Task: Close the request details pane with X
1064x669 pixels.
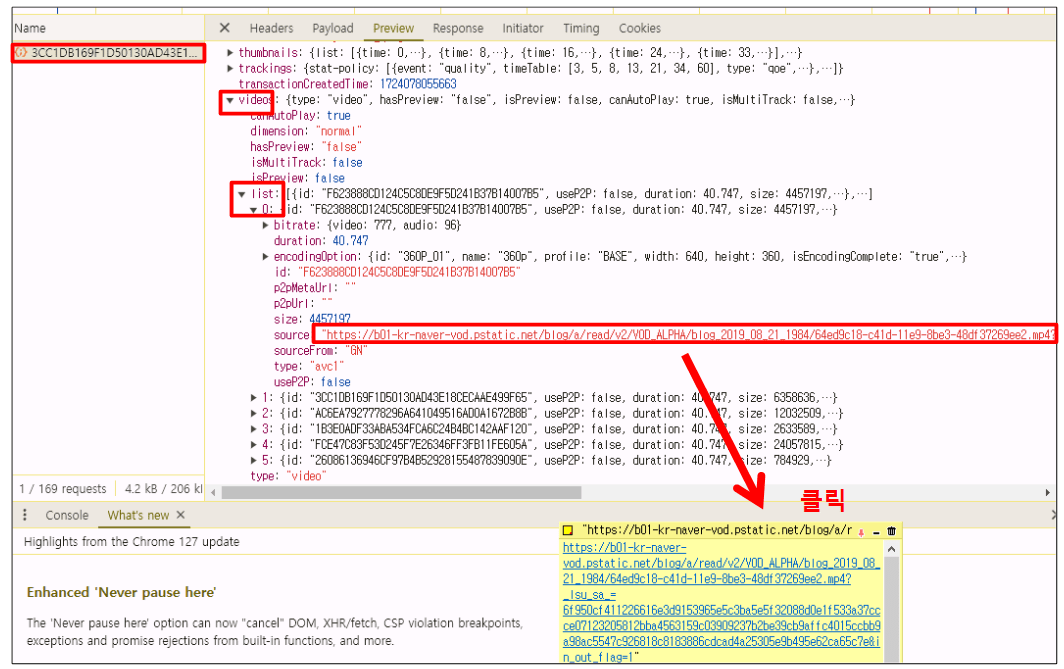Action: (x=225, y=28)
